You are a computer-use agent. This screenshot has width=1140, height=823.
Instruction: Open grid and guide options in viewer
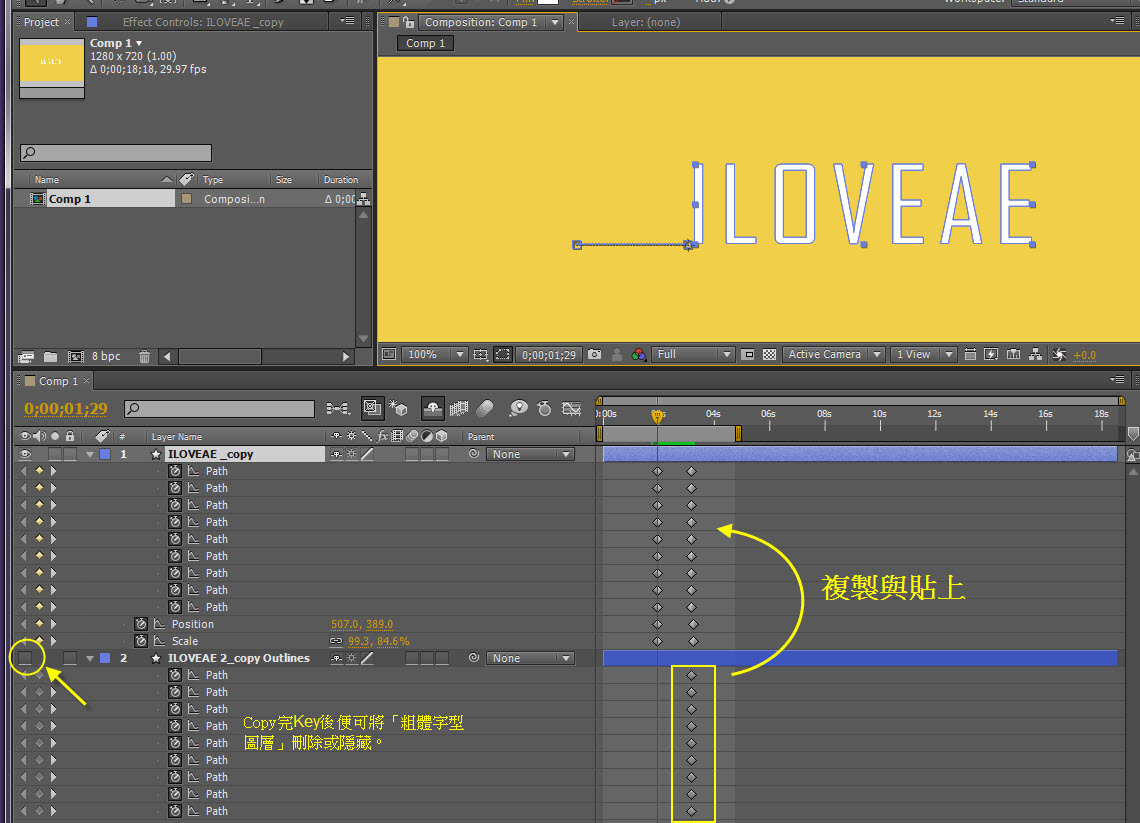pyautogui.click(x=481, y=355)
